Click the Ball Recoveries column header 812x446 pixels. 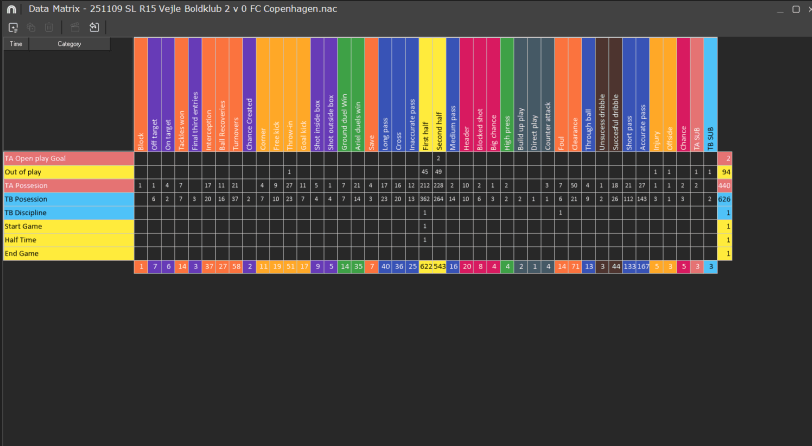tap(222, 94)
